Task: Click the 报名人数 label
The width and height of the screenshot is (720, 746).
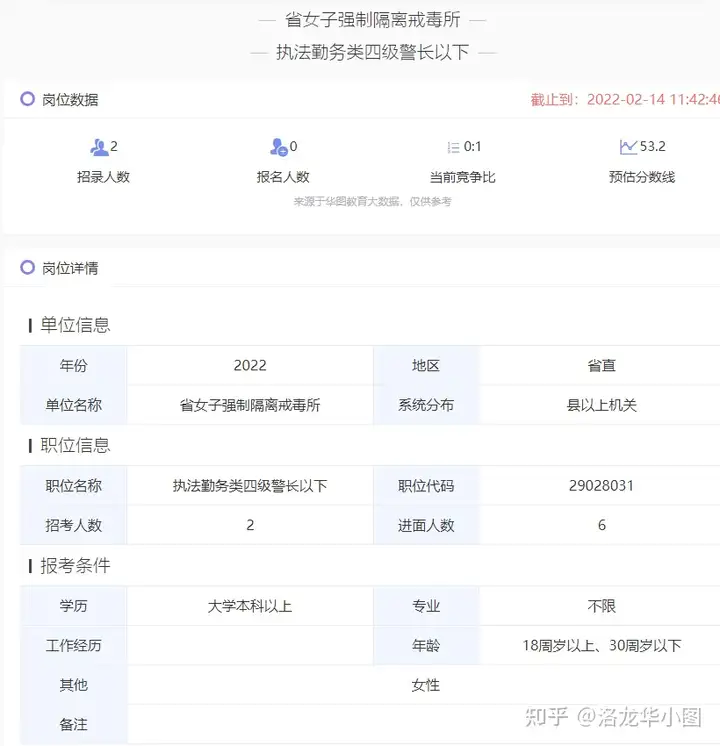Action: [283, 177]
